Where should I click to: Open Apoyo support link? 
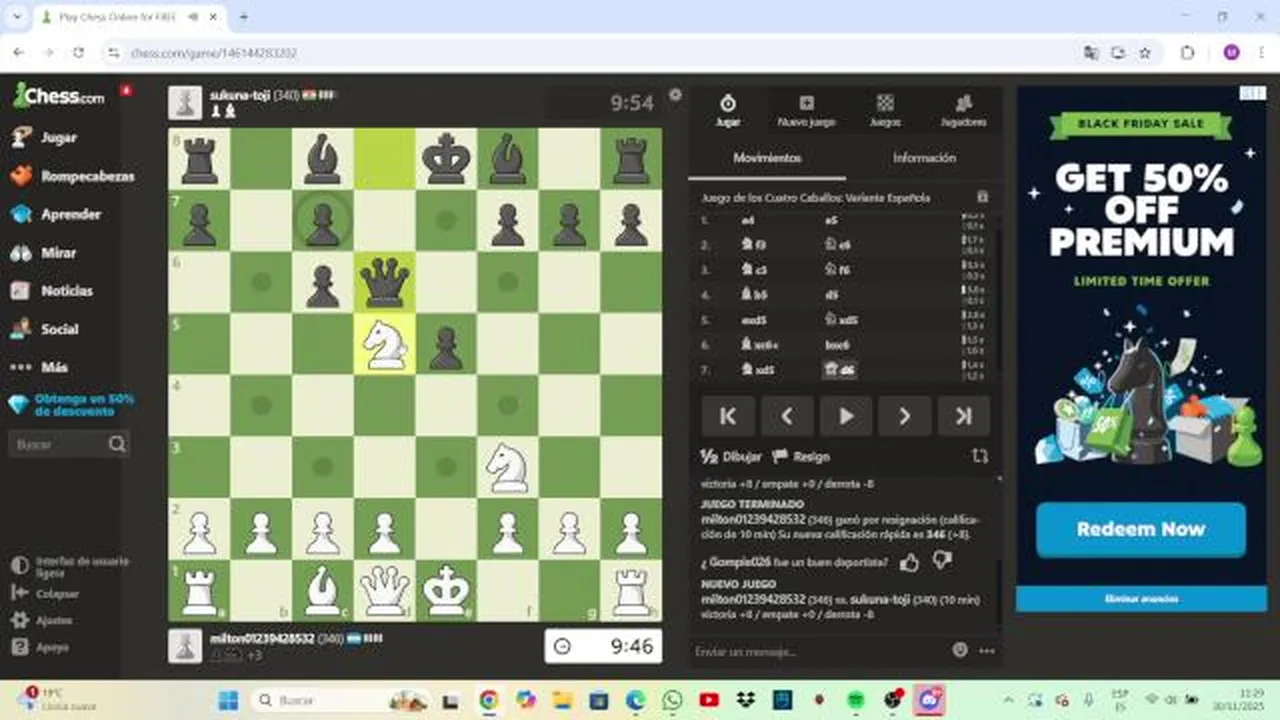40,647
